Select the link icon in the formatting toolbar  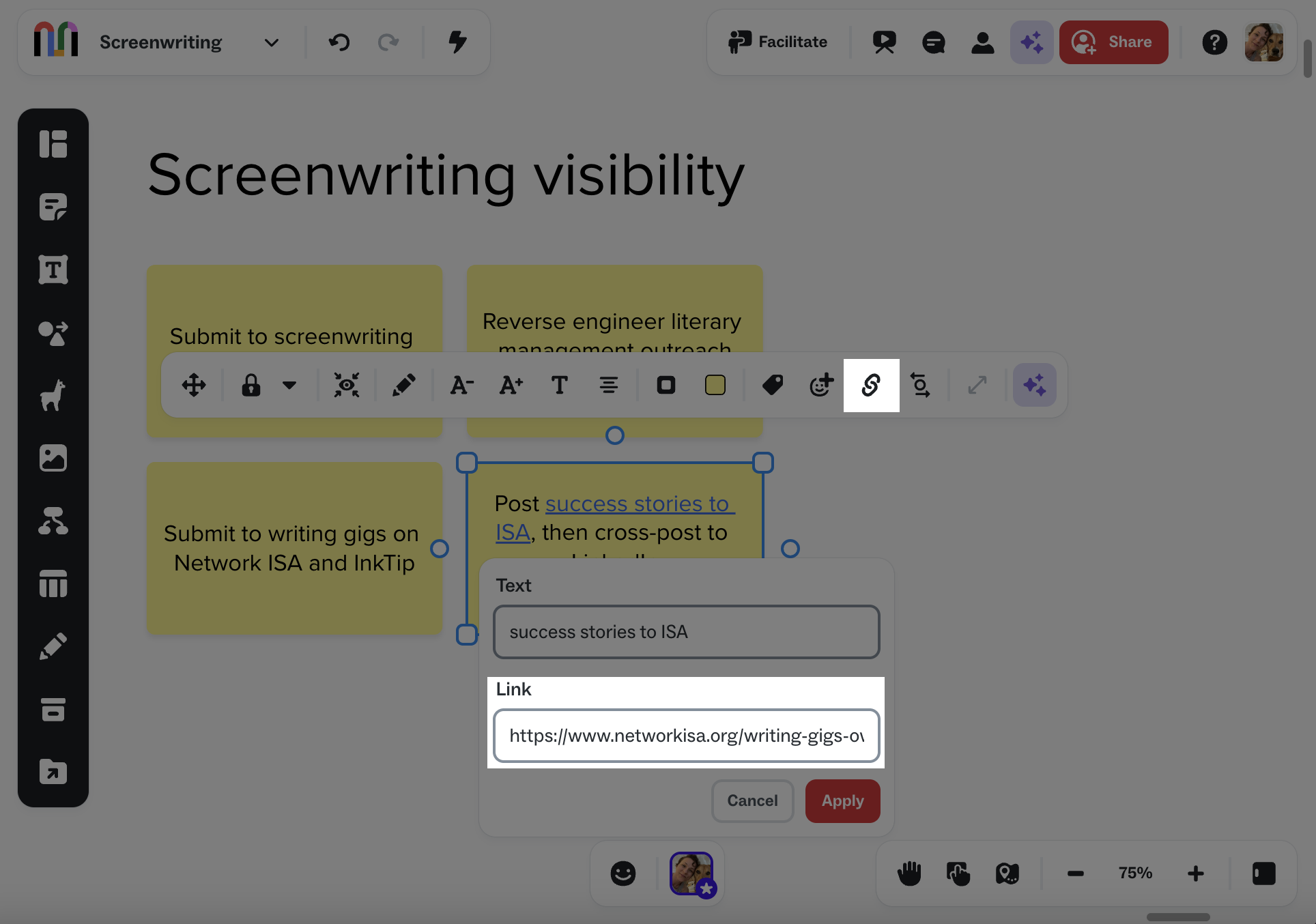pos(871,385)
